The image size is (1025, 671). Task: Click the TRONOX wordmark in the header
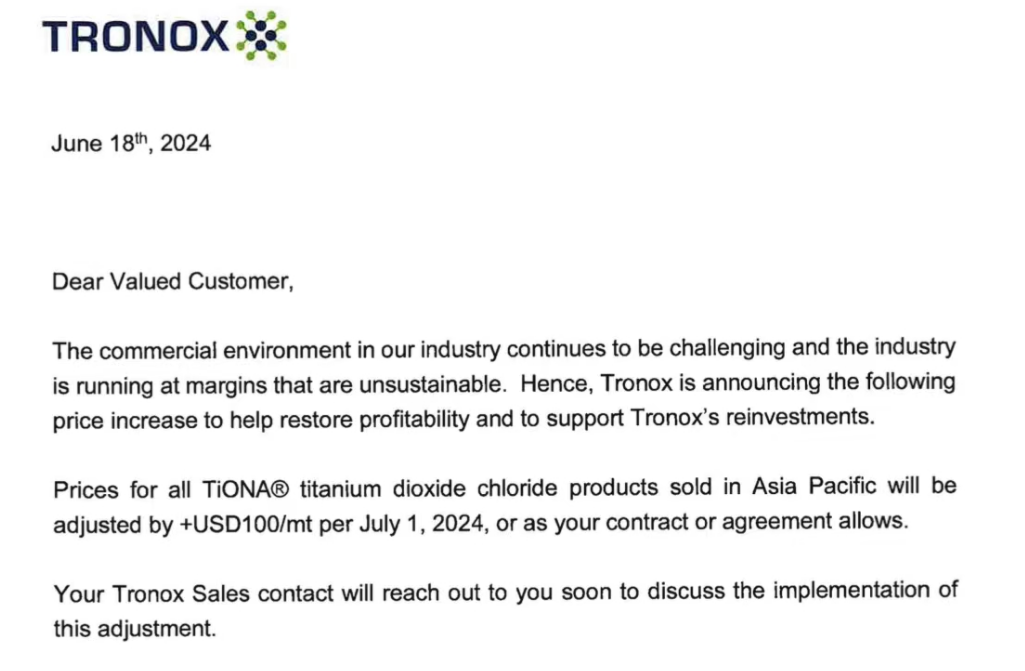click(135, 36)
